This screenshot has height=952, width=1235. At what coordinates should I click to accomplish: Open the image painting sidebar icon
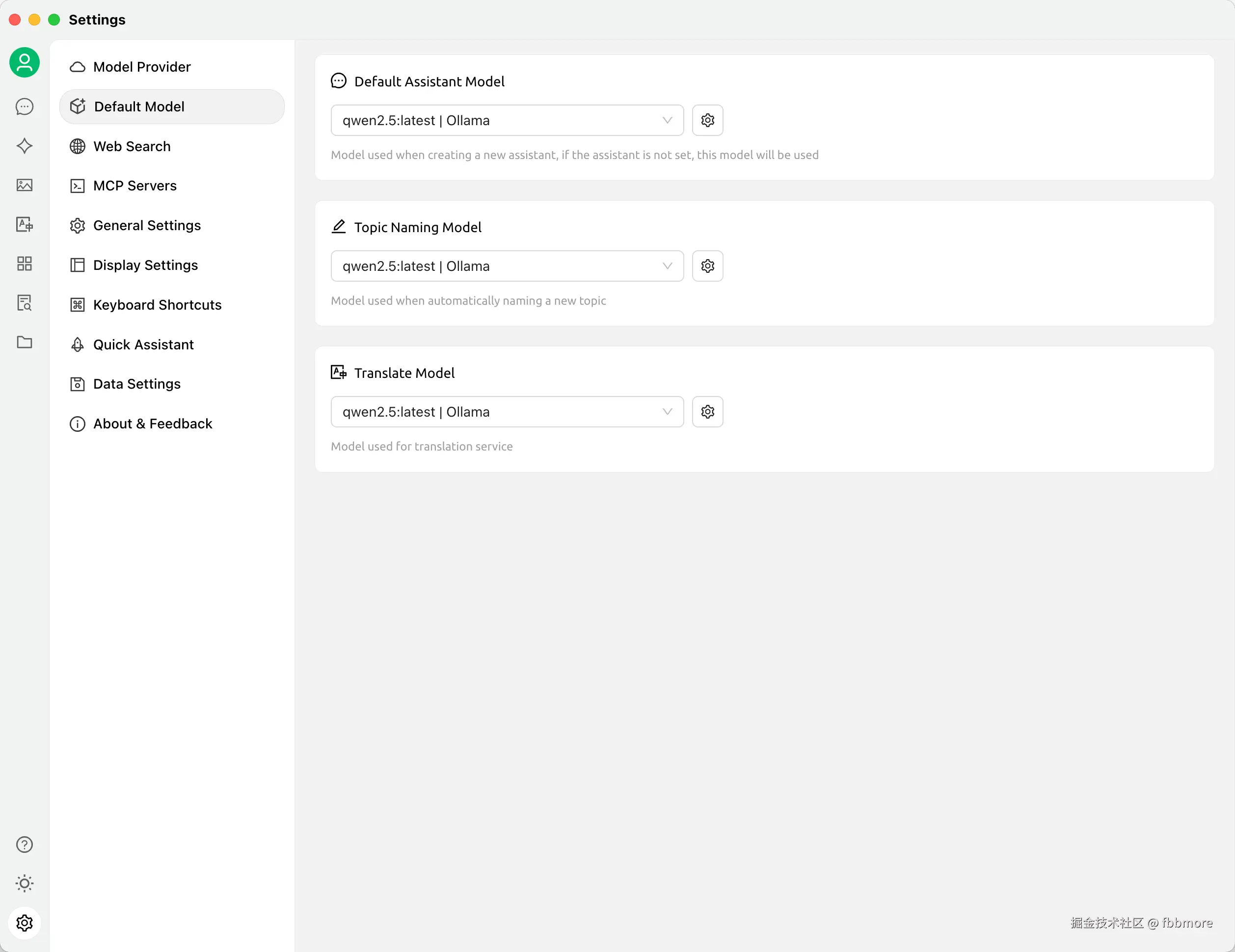click(x=25, y=185)
